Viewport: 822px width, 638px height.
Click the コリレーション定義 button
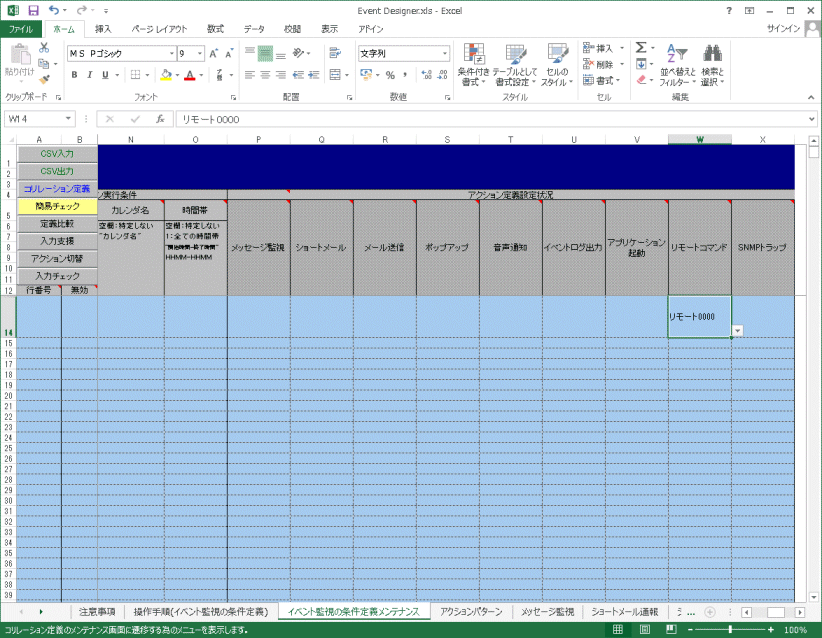pyautogui.click(x=57, y=189)
